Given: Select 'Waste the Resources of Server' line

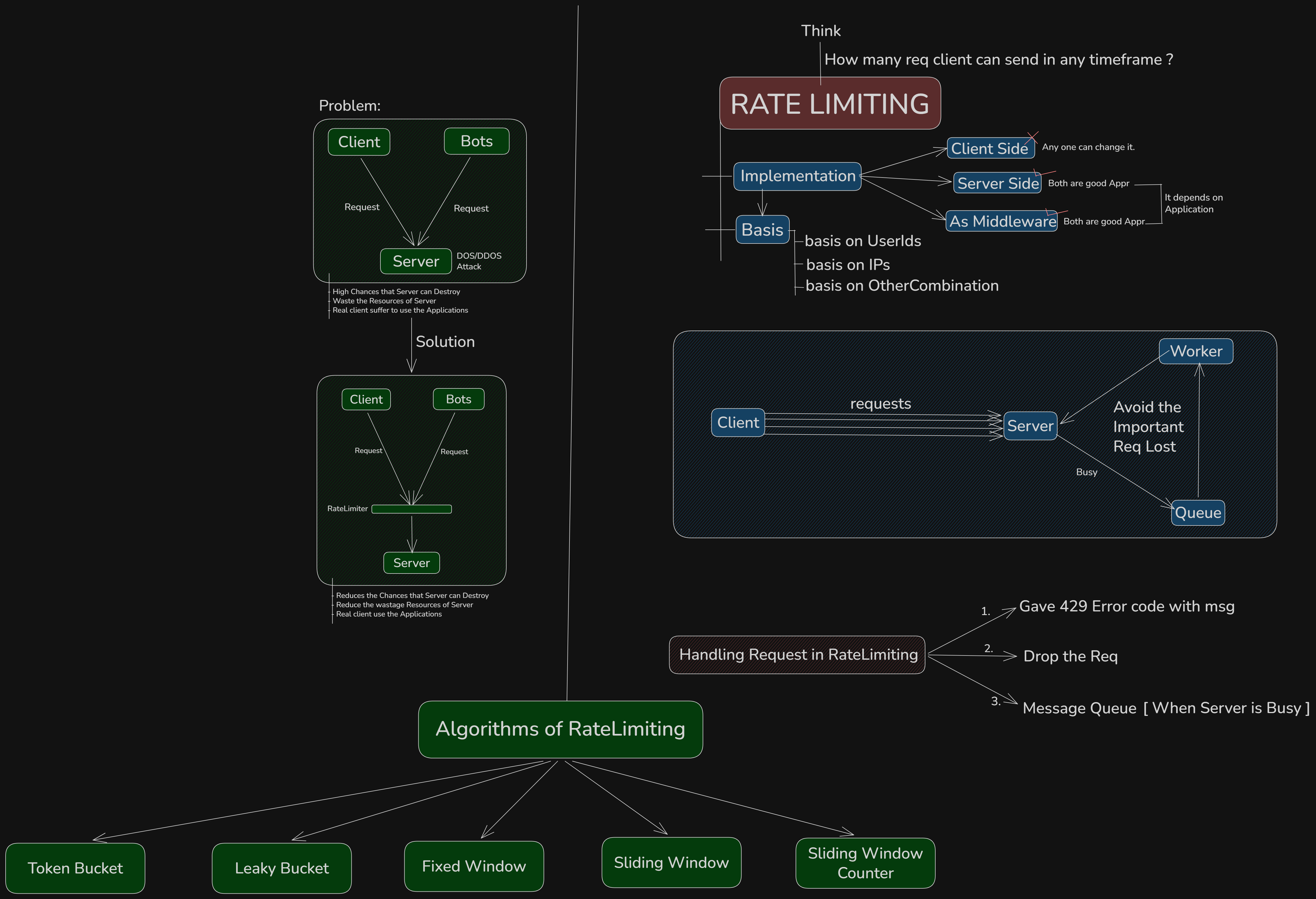Looking at the screenshot, I should (384, 301).
